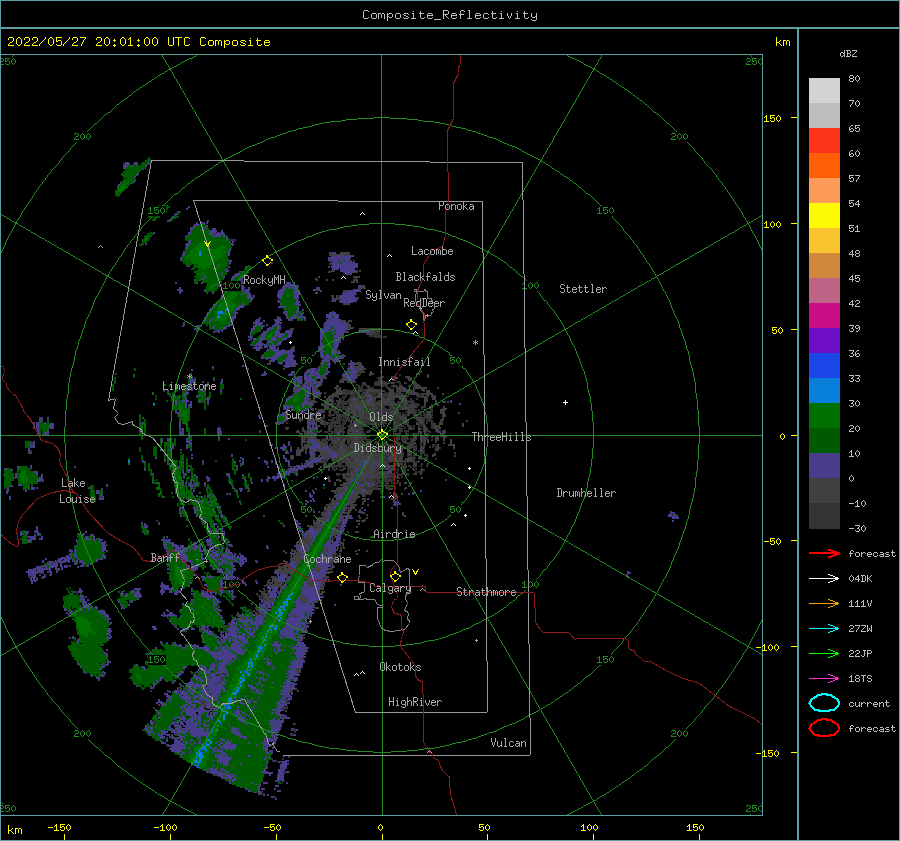The width and height of the screenshot is (900, 841).
Task: Click the Vulcan label
Action: [509, 743]
